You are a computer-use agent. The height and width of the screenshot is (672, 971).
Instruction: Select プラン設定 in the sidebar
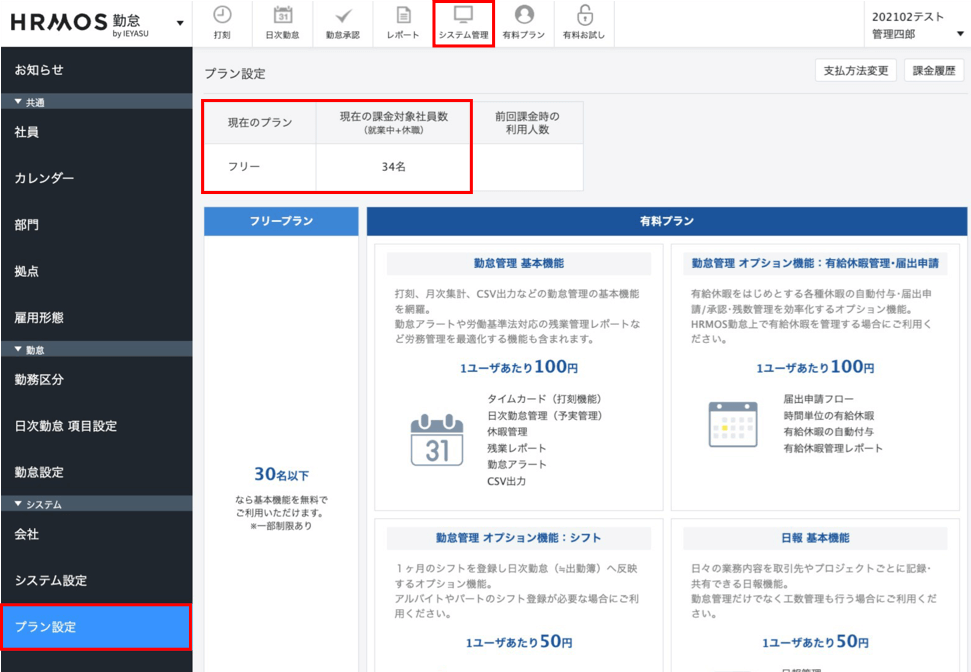45,627
